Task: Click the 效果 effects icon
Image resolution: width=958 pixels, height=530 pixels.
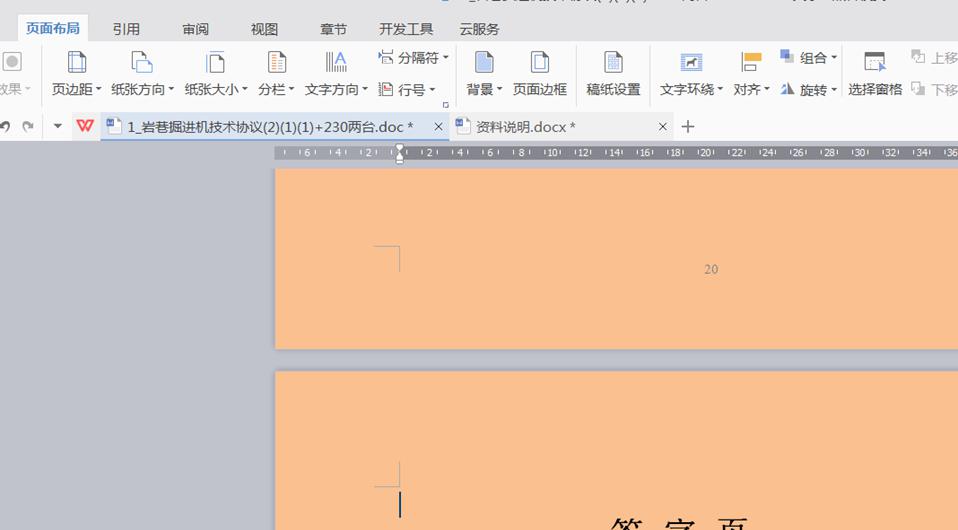Action: click(x=12, y=62)
